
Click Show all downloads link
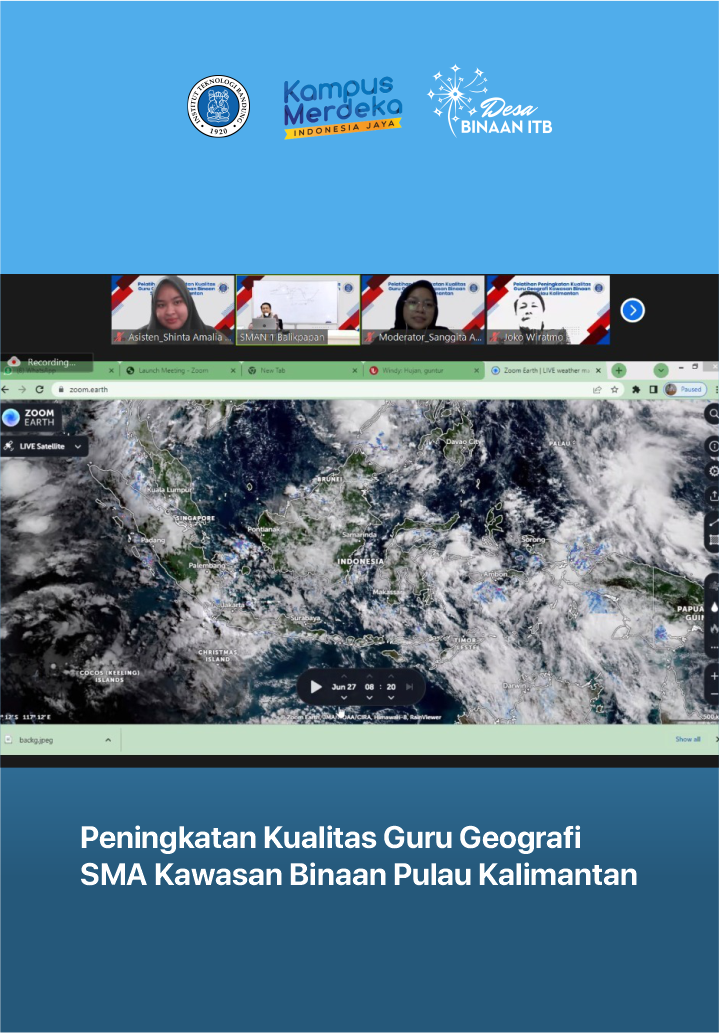point(687,740)
